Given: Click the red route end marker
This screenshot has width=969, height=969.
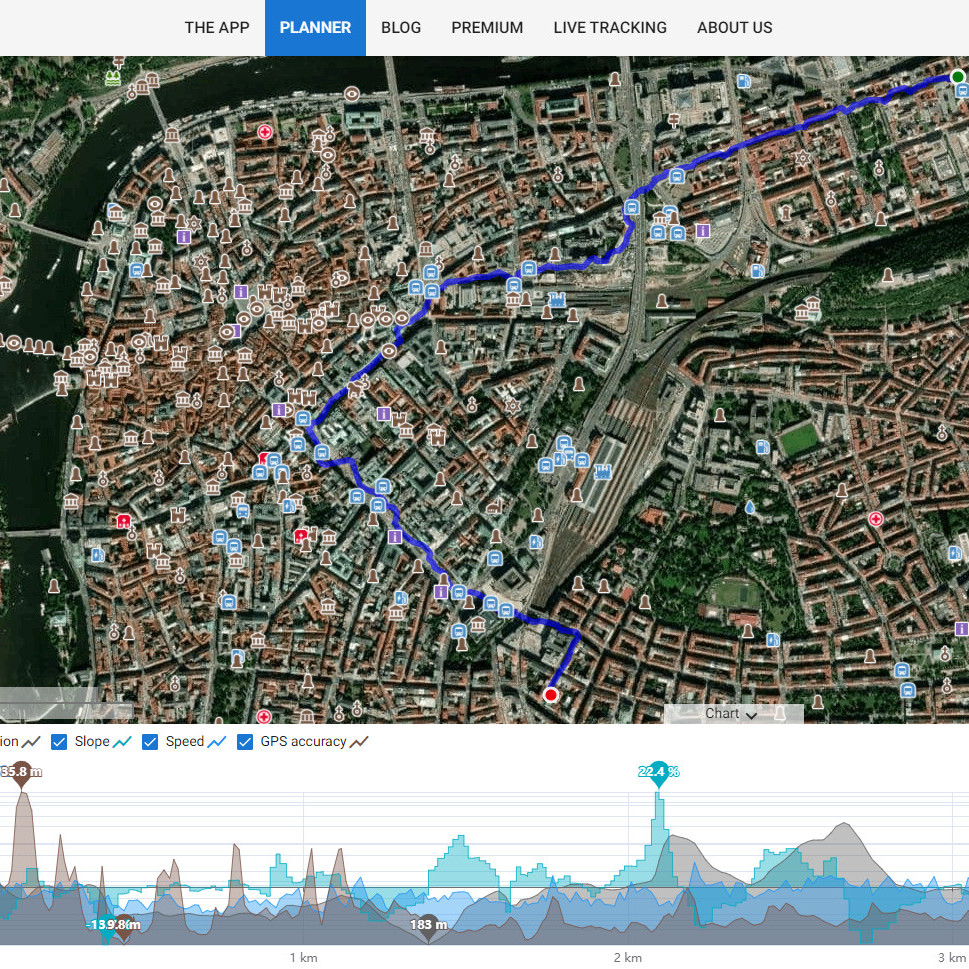Looking at the screenshot, I should 550,695.
